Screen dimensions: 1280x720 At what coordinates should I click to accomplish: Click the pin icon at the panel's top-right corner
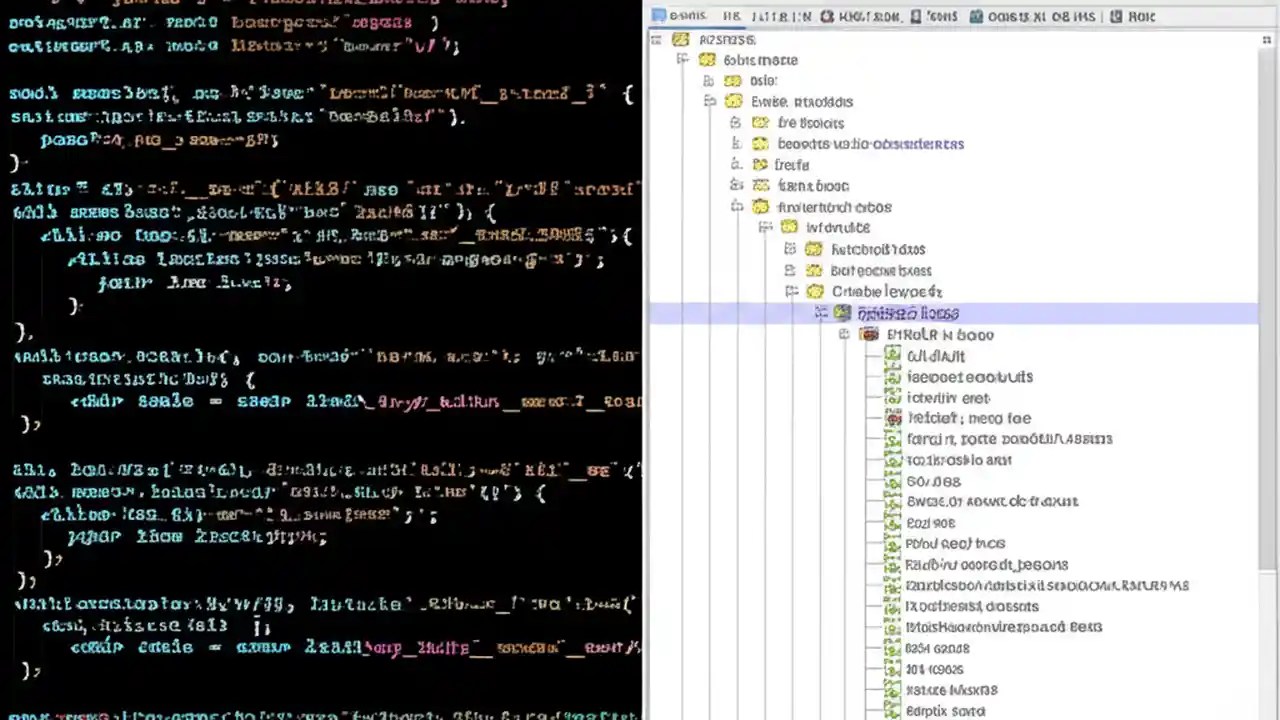(1266, 39)
